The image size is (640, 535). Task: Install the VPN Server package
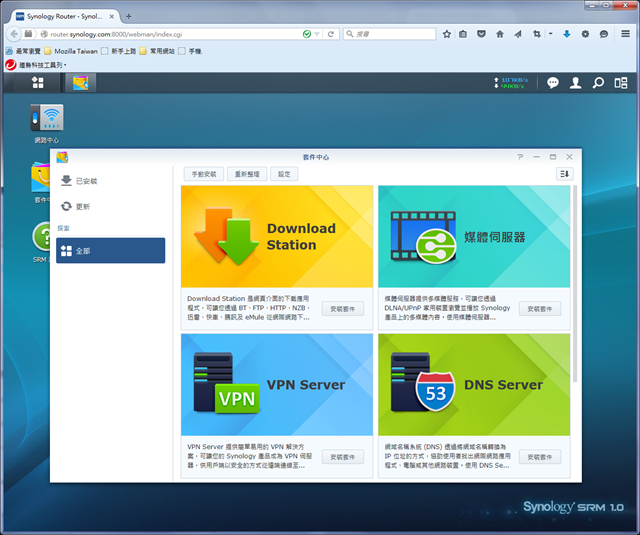pos(342,457)
